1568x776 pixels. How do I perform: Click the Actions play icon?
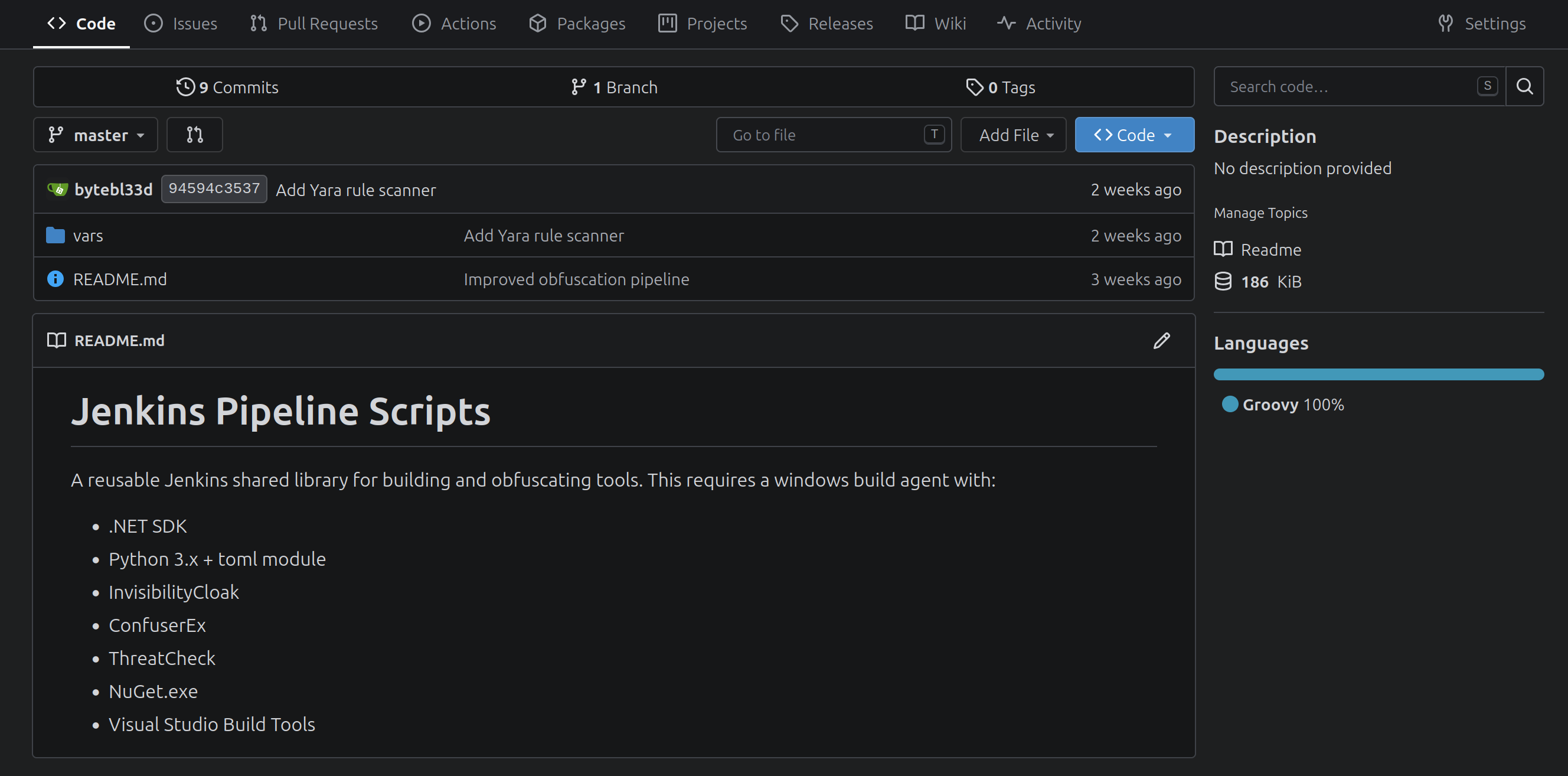click(421, 23)
